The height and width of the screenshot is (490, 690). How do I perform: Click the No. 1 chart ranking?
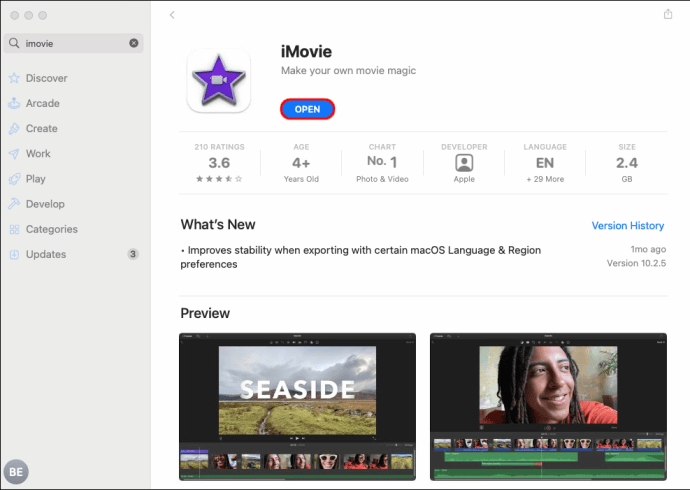tap(382, 161)
